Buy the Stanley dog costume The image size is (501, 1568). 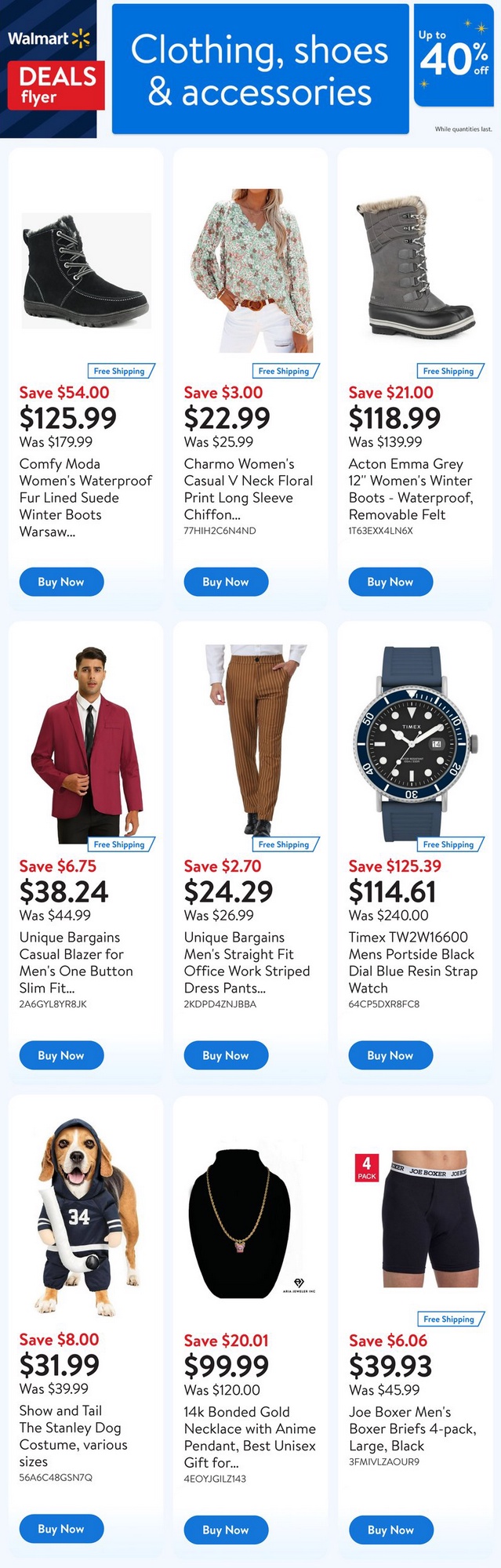click(x=61, y=1529)
